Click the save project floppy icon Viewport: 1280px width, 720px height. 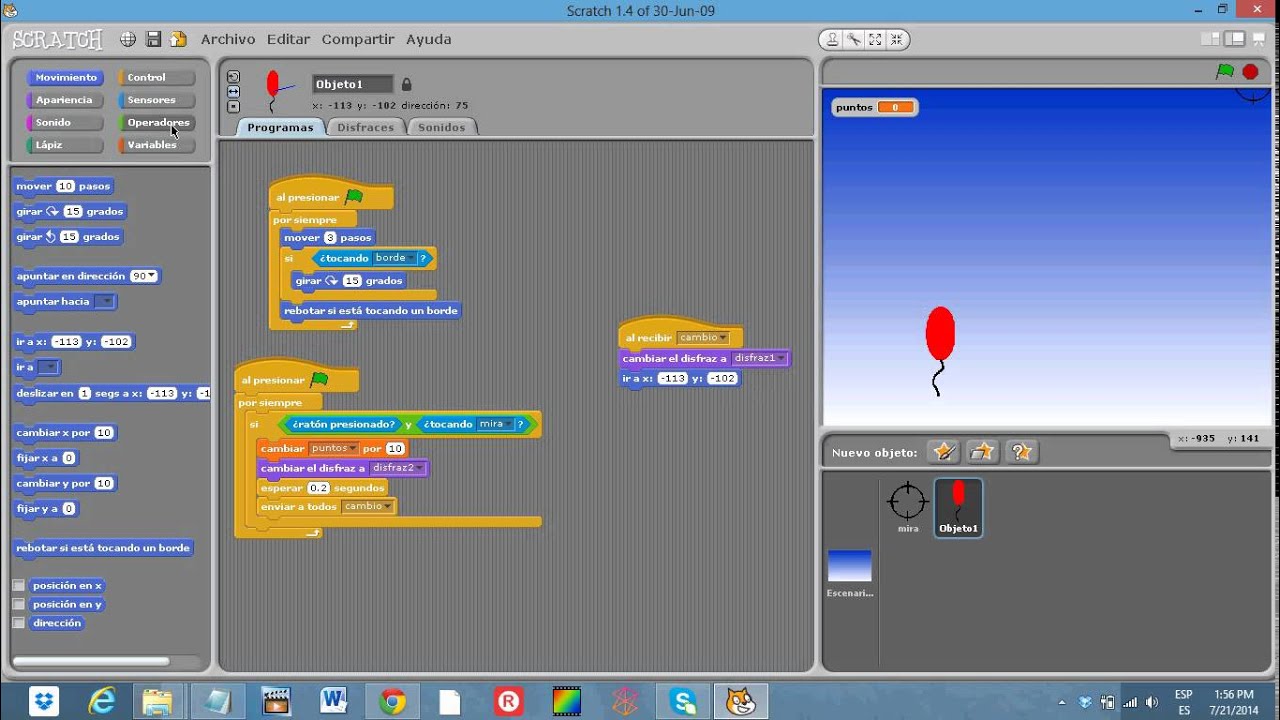coord(153,39)
